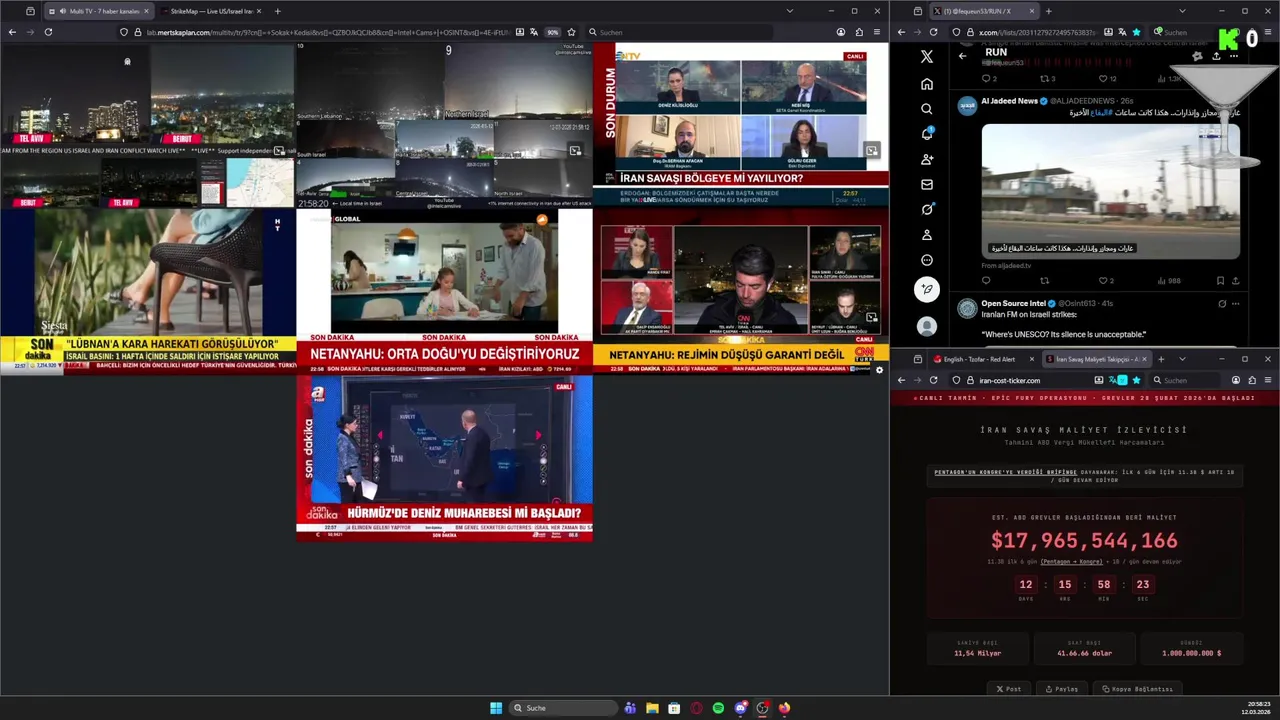Select the @fequeun53/RUN / X tab

click(983, 11)
